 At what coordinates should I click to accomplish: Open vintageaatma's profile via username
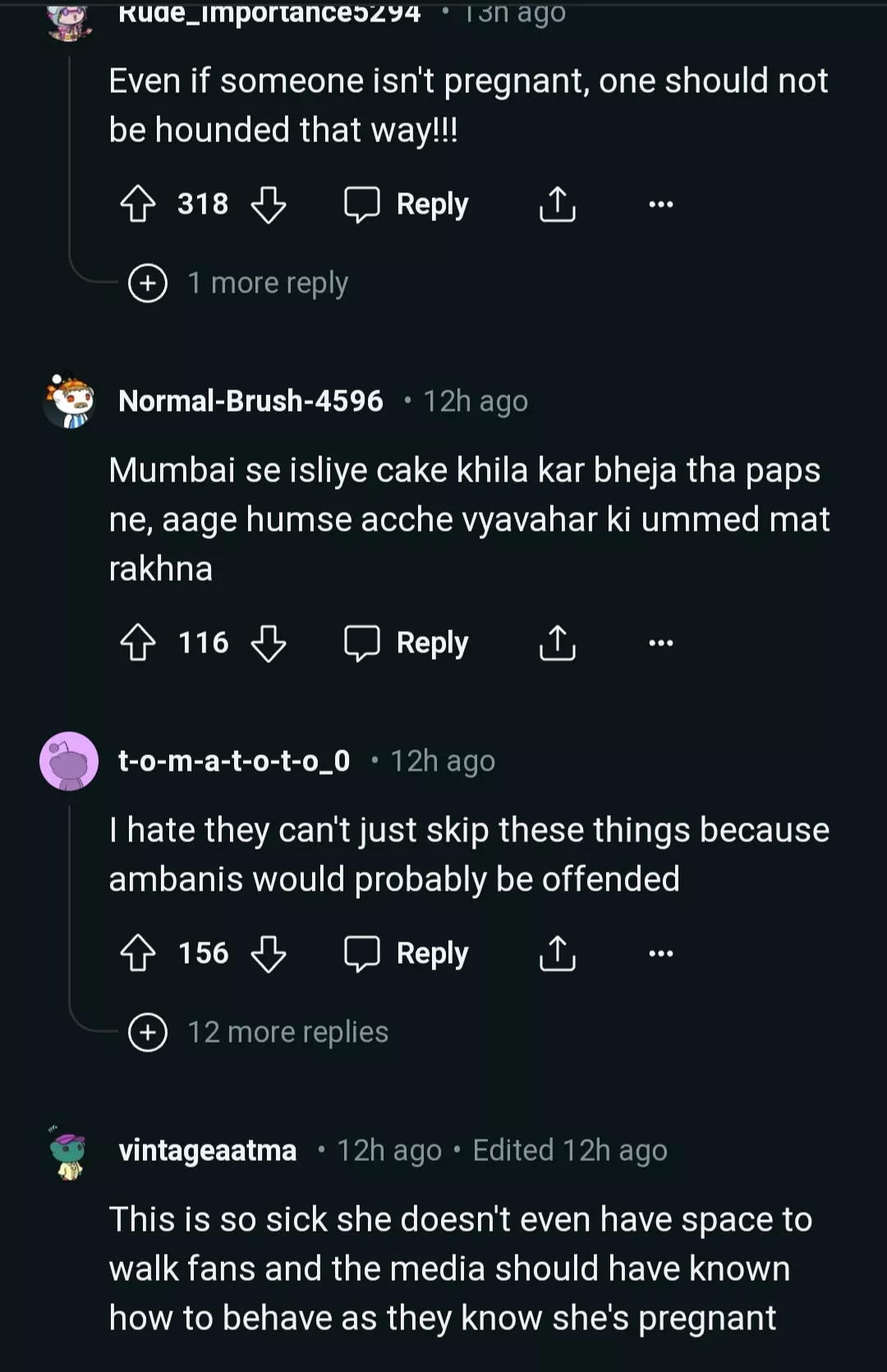tap(208, 1150)
